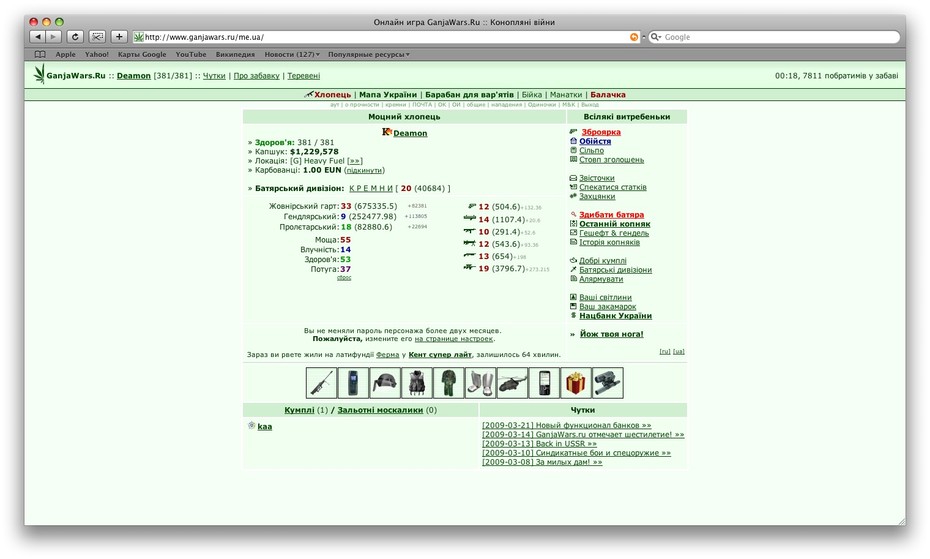Open news item Back in USSR

tap(539, 443)
